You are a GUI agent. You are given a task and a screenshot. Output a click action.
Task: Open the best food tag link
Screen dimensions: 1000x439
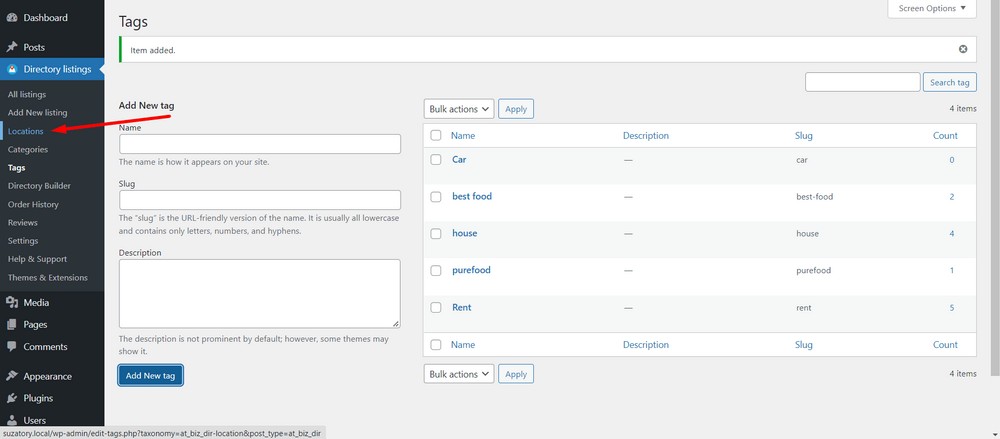[472, 197]
